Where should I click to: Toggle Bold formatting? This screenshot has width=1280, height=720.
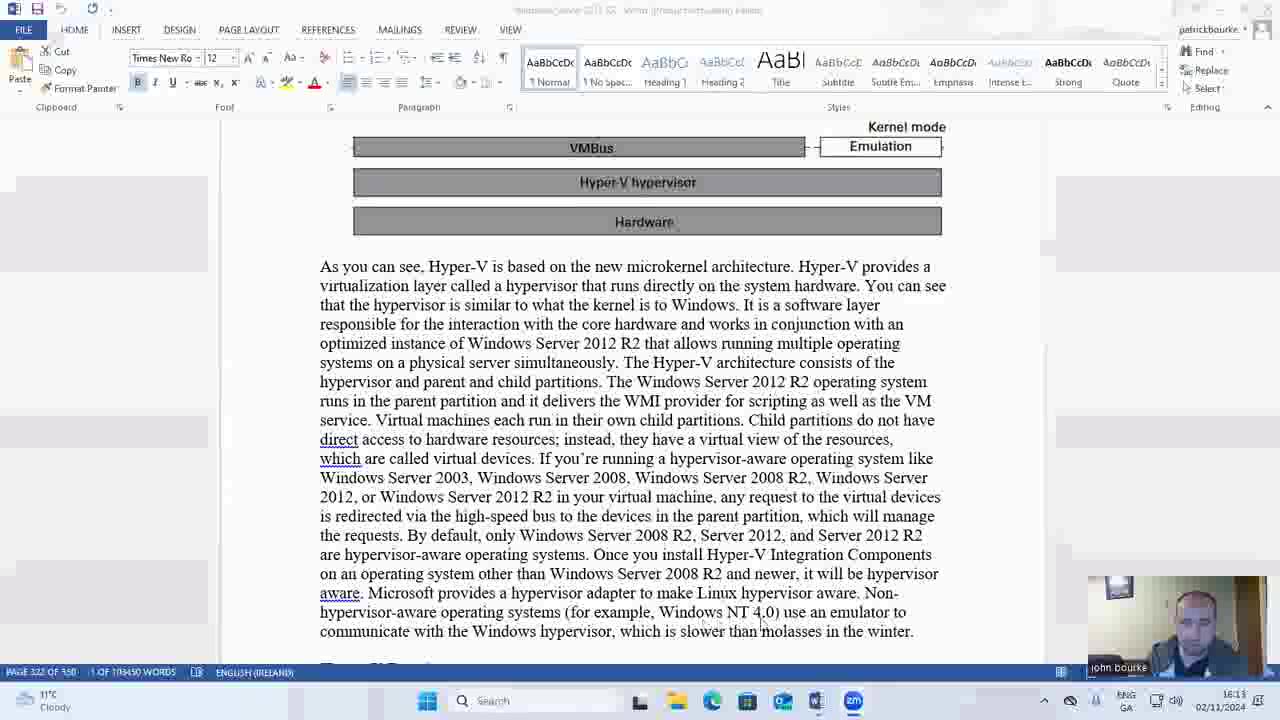point(138,82)
